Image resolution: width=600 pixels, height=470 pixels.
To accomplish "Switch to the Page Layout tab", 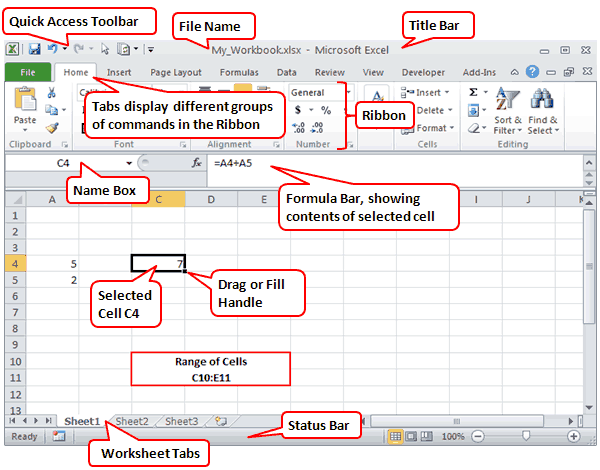I will click(176, 72).
